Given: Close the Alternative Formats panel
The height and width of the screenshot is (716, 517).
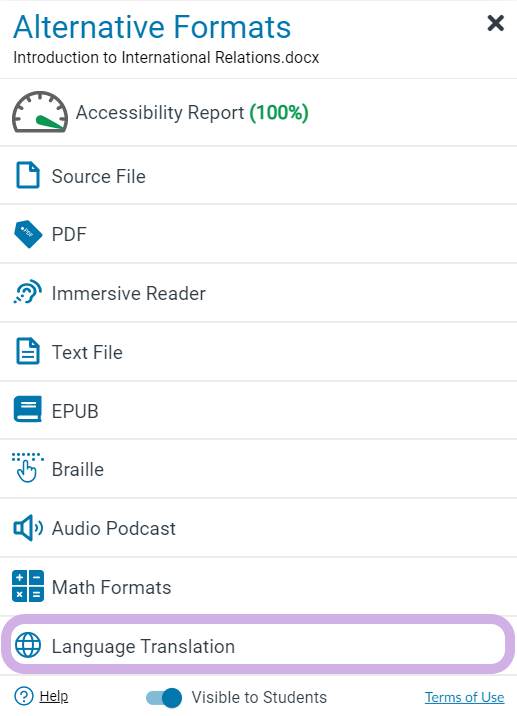Looking at the screenshot, I should [x=496, y=23].
